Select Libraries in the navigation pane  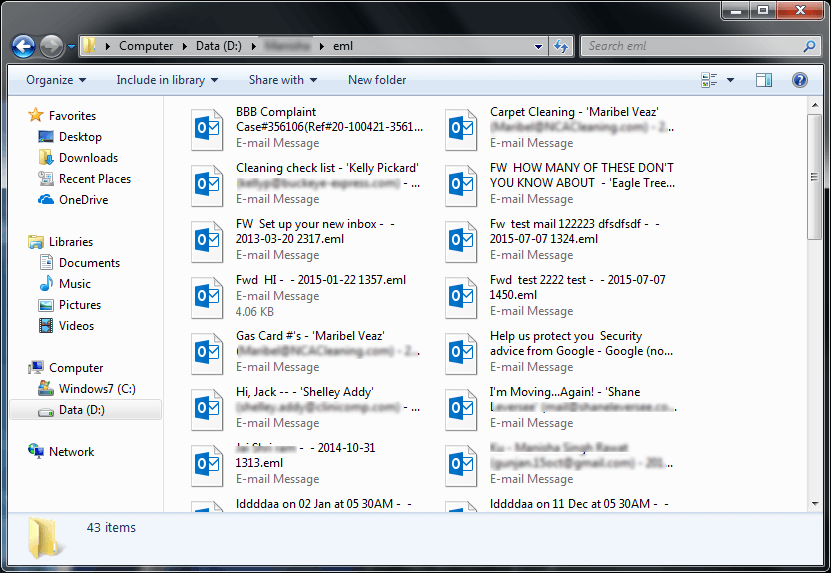pos(61,242)
